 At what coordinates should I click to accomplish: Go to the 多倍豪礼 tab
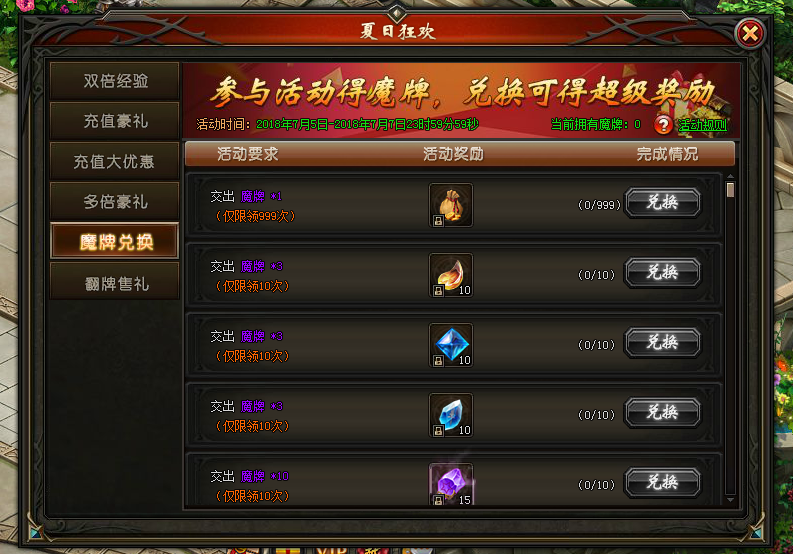[115, 201]
